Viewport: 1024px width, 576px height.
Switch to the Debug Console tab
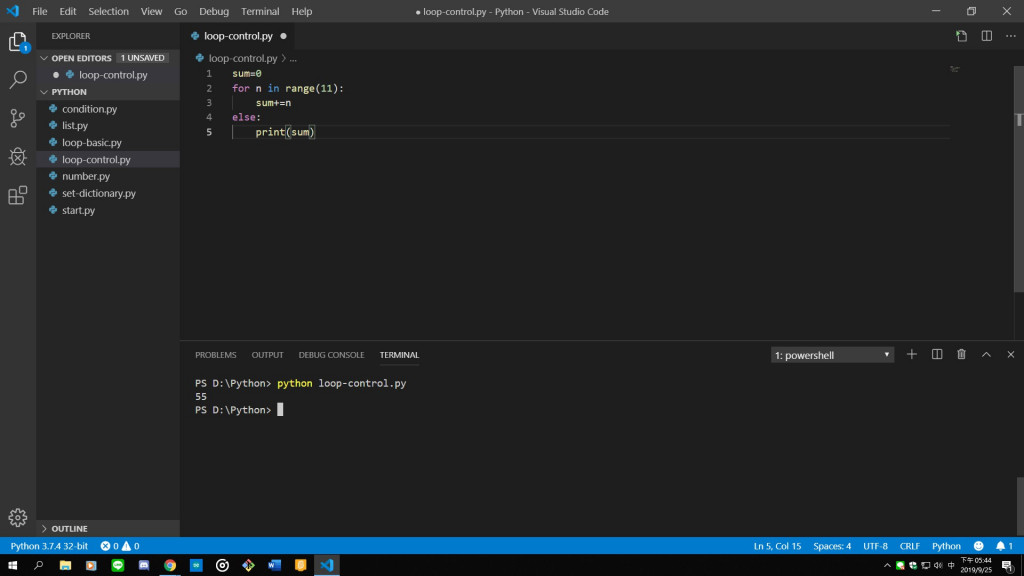coord(331,355)
